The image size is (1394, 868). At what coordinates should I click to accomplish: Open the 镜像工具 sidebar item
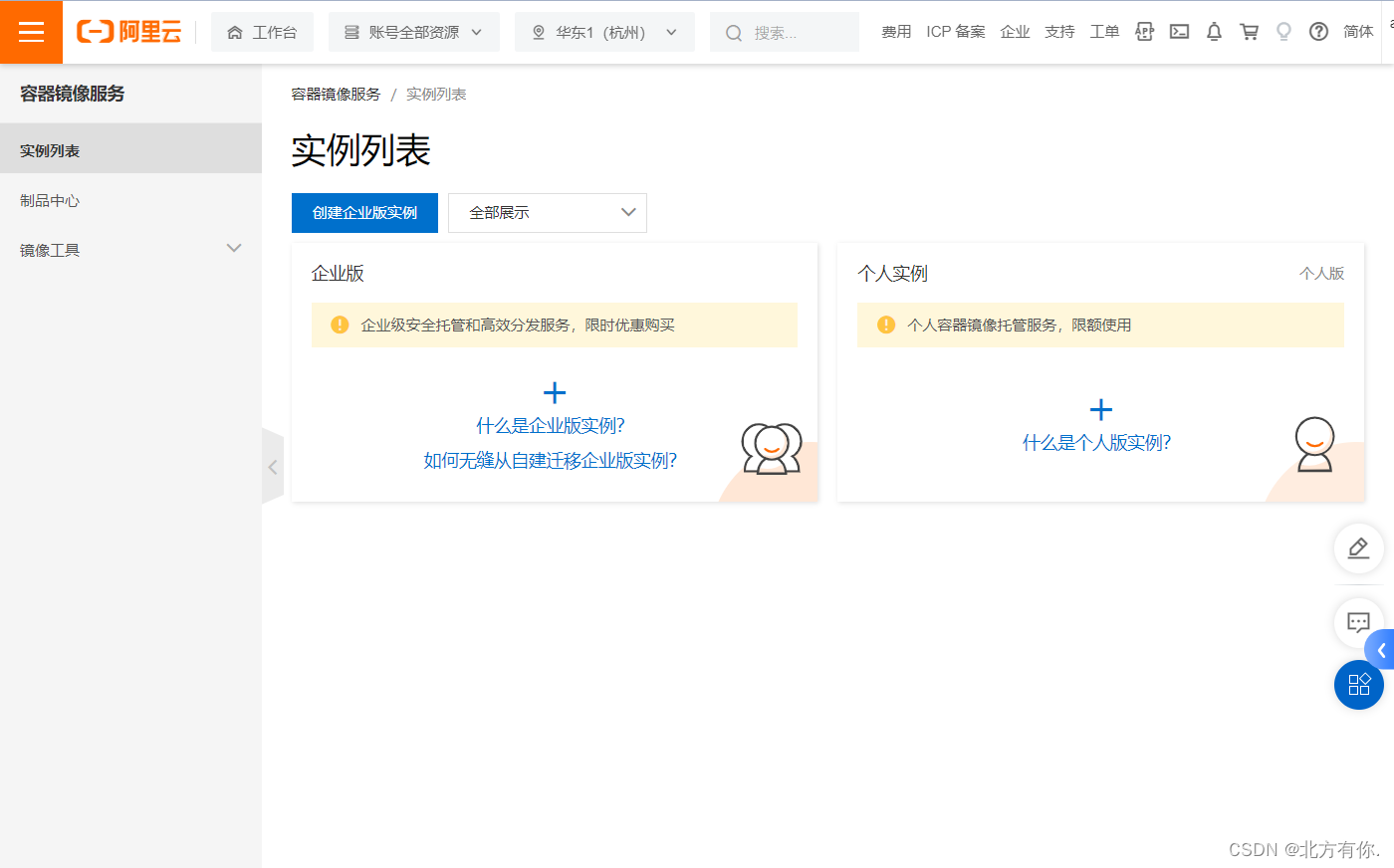tap(130, 250)
